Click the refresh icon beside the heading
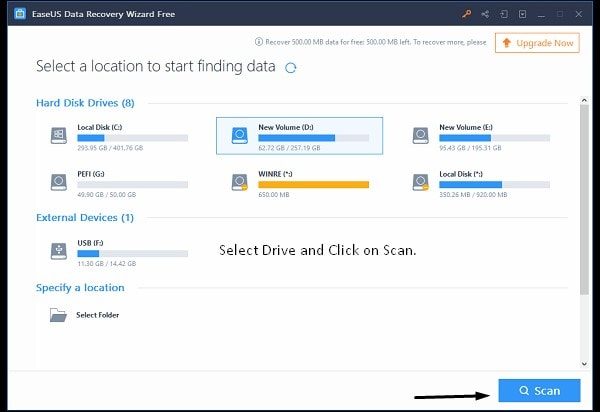Viewport: 600px width, 412px height. coord(291,68)
